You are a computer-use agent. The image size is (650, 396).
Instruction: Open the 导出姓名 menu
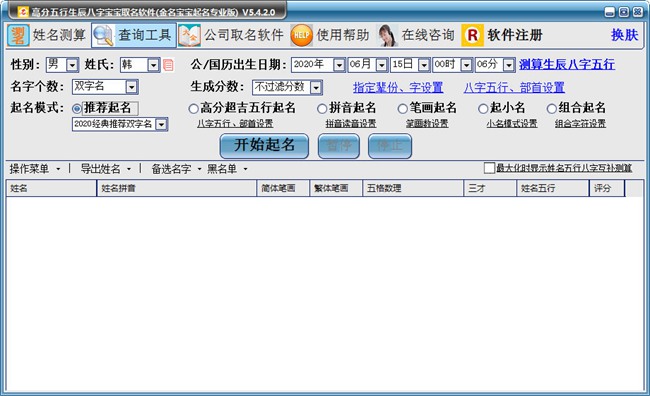(x=106, y=169)
